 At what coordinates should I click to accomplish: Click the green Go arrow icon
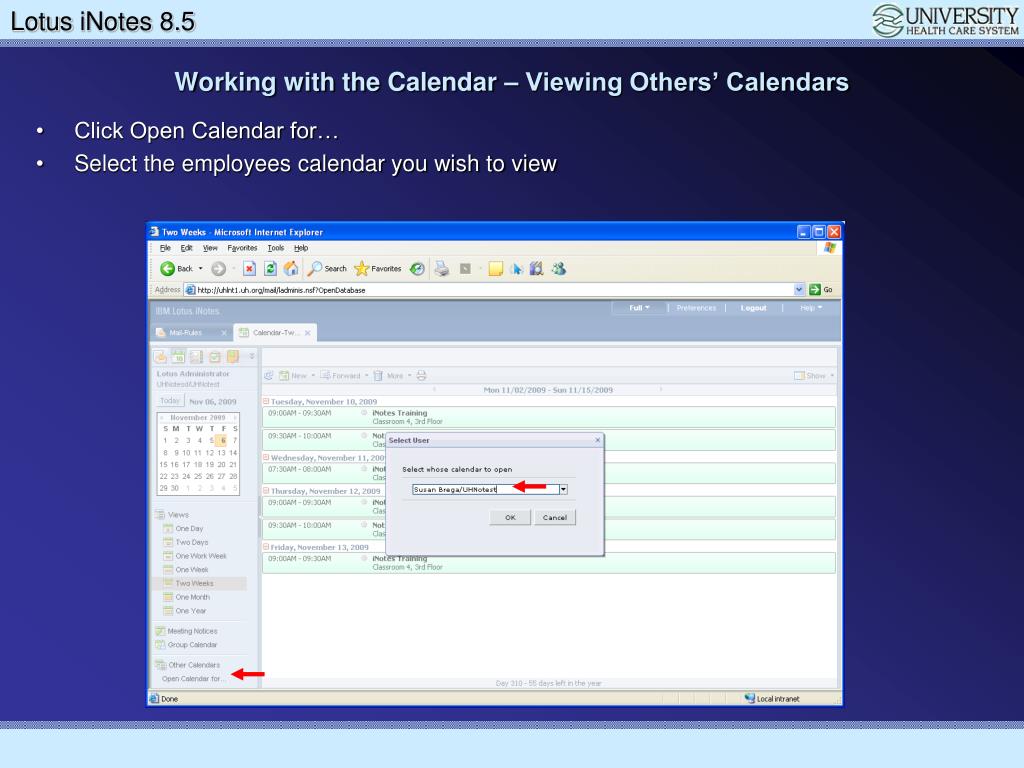pyautogui.click(x=814, y=289)
